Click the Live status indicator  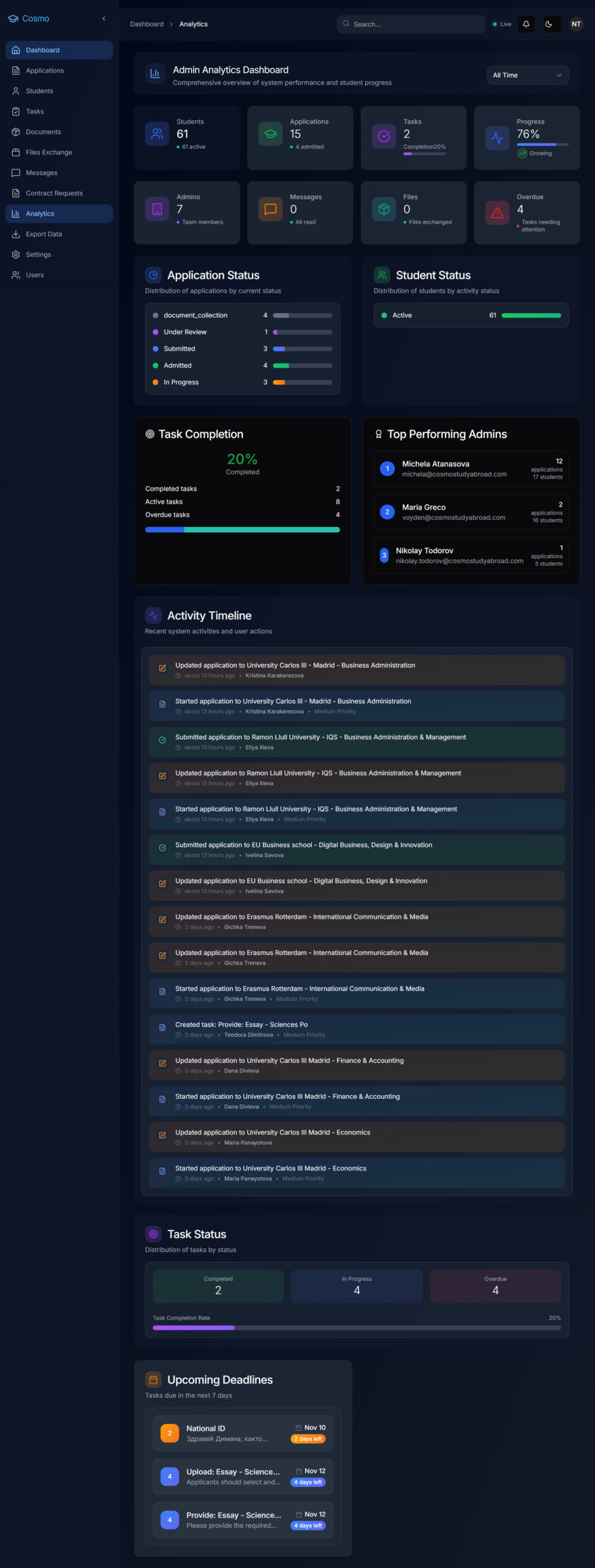[502, 24]
